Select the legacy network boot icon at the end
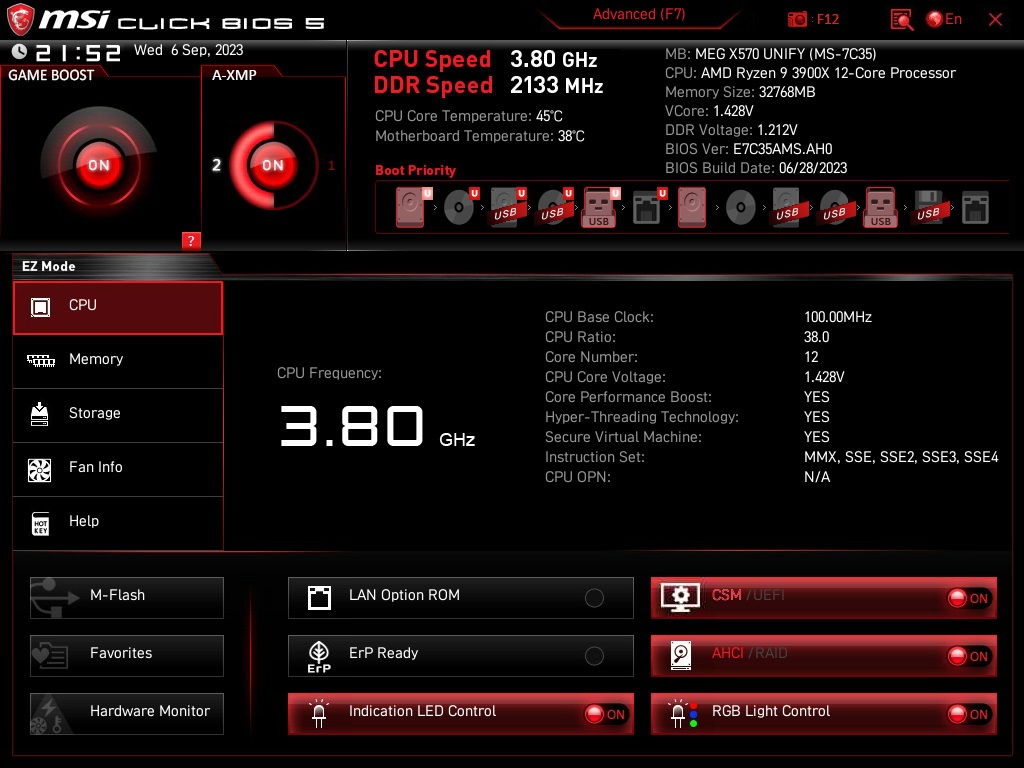 coord(975,208)
